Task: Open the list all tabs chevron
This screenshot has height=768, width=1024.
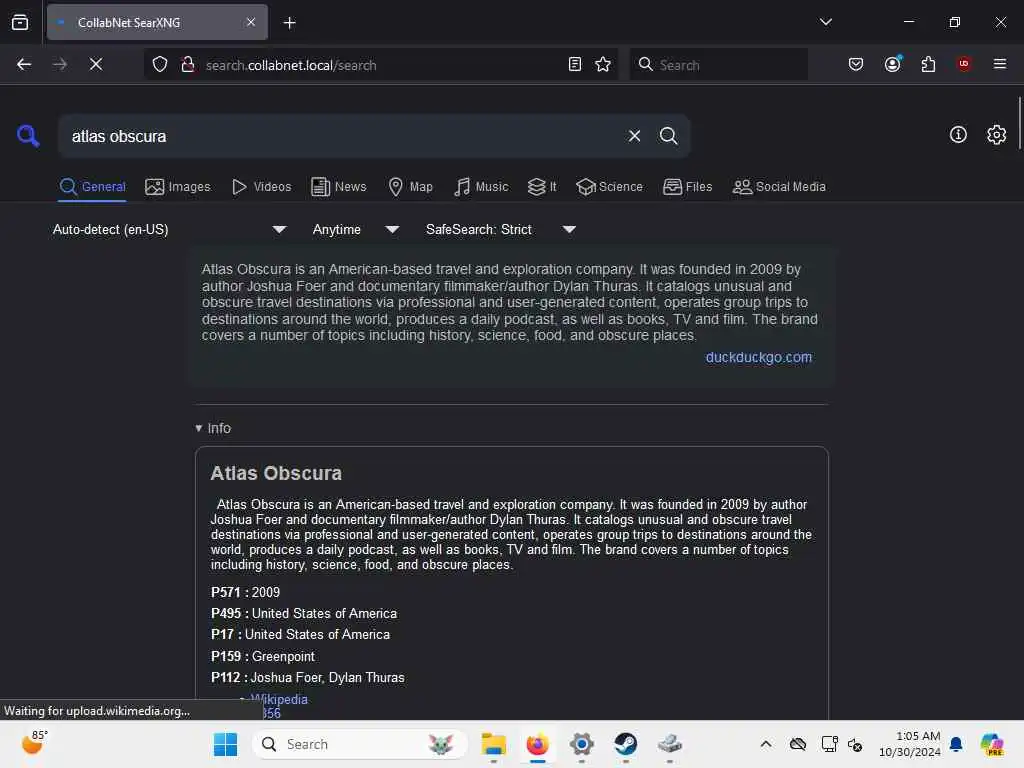Action: tap(825, 22)
